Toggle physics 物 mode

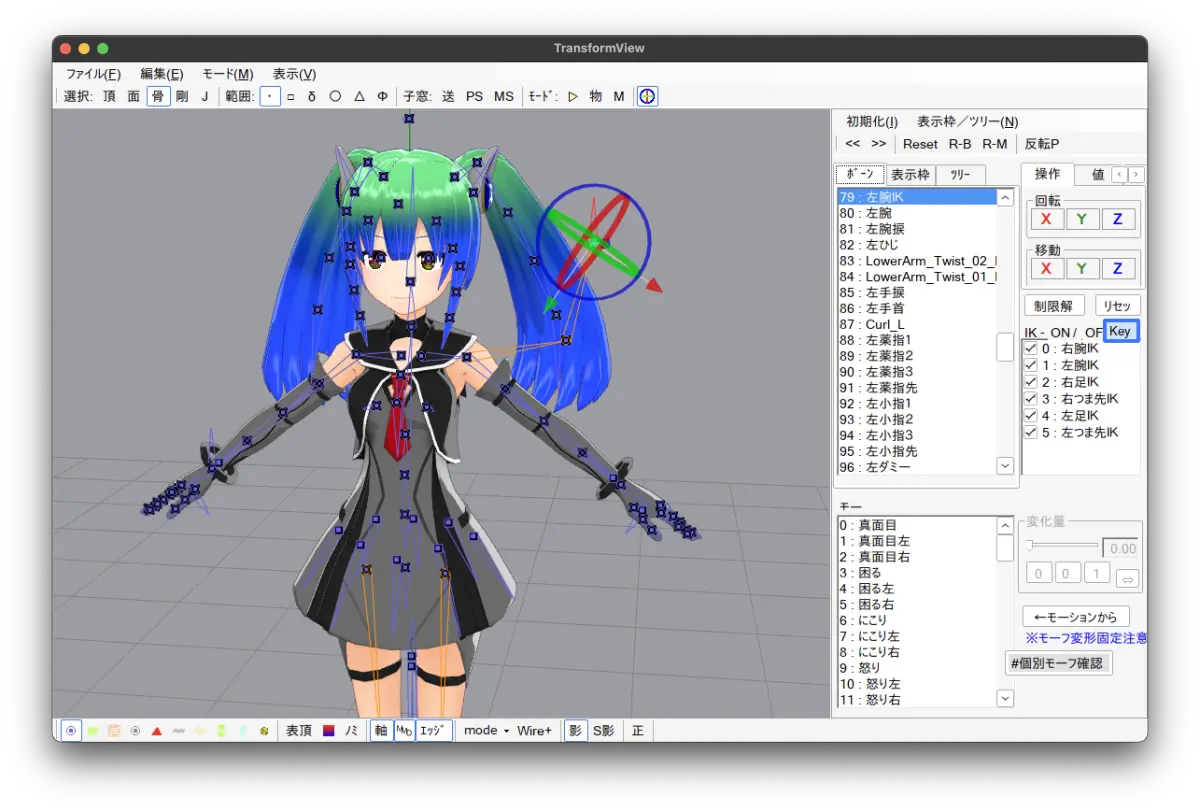[x=596, y=96]
